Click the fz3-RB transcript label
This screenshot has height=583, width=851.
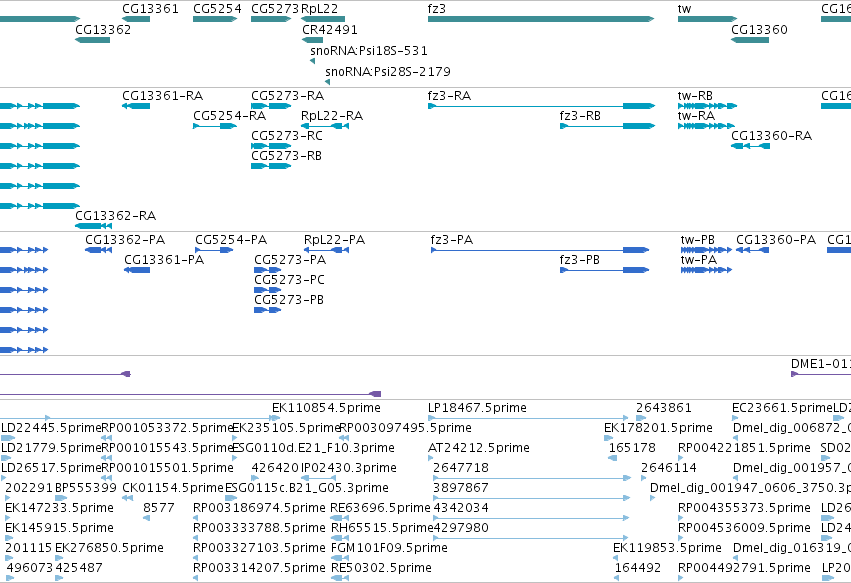[580, 116]
